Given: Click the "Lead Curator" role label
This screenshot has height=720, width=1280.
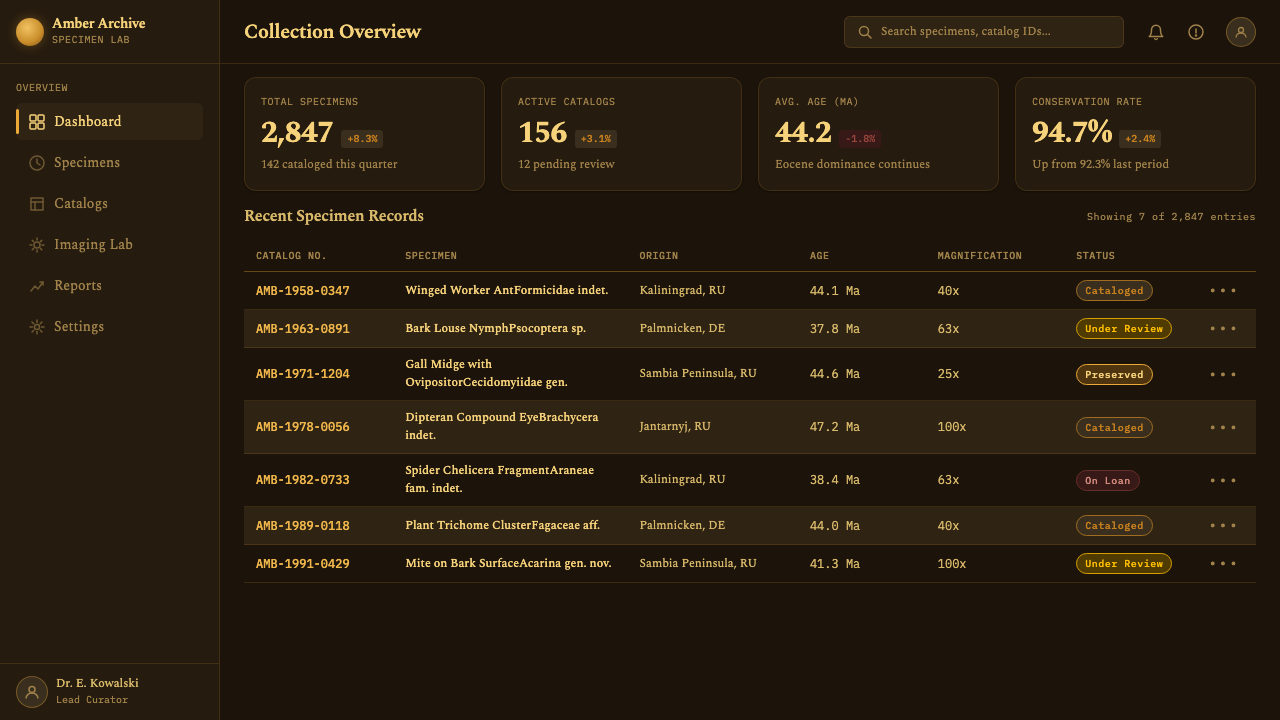Looking at the screenshot, I should 92,700.
